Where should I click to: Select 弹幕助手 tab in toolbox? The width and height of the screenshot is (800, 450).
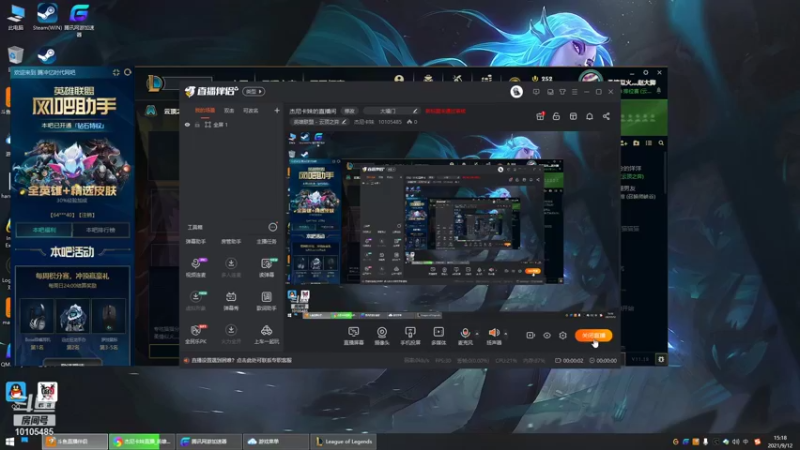(x=196, y=241)
